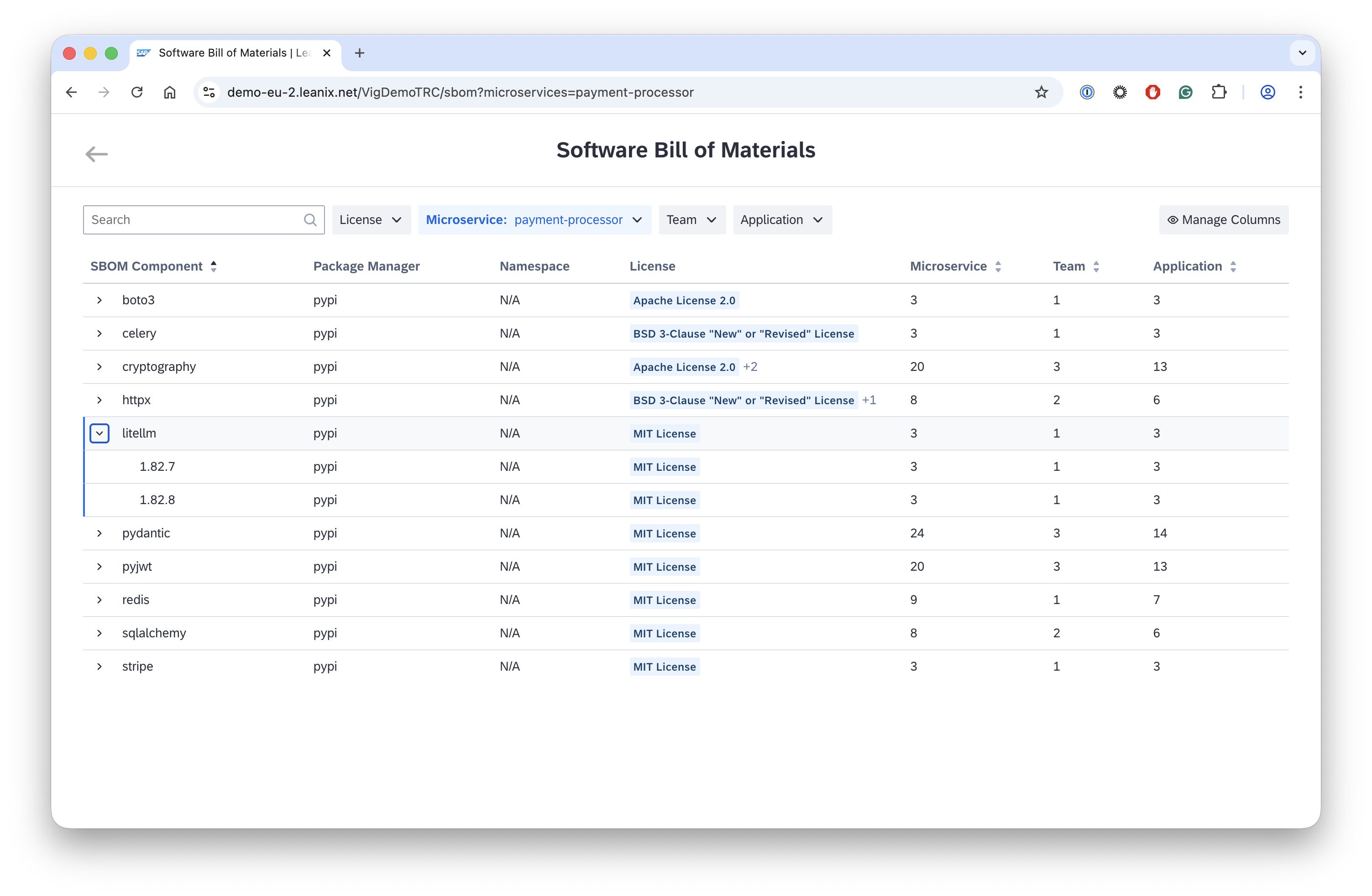The image size is (1372, 896).
Task: Bookmark this page with star icon
Action: coord(1041,92)
